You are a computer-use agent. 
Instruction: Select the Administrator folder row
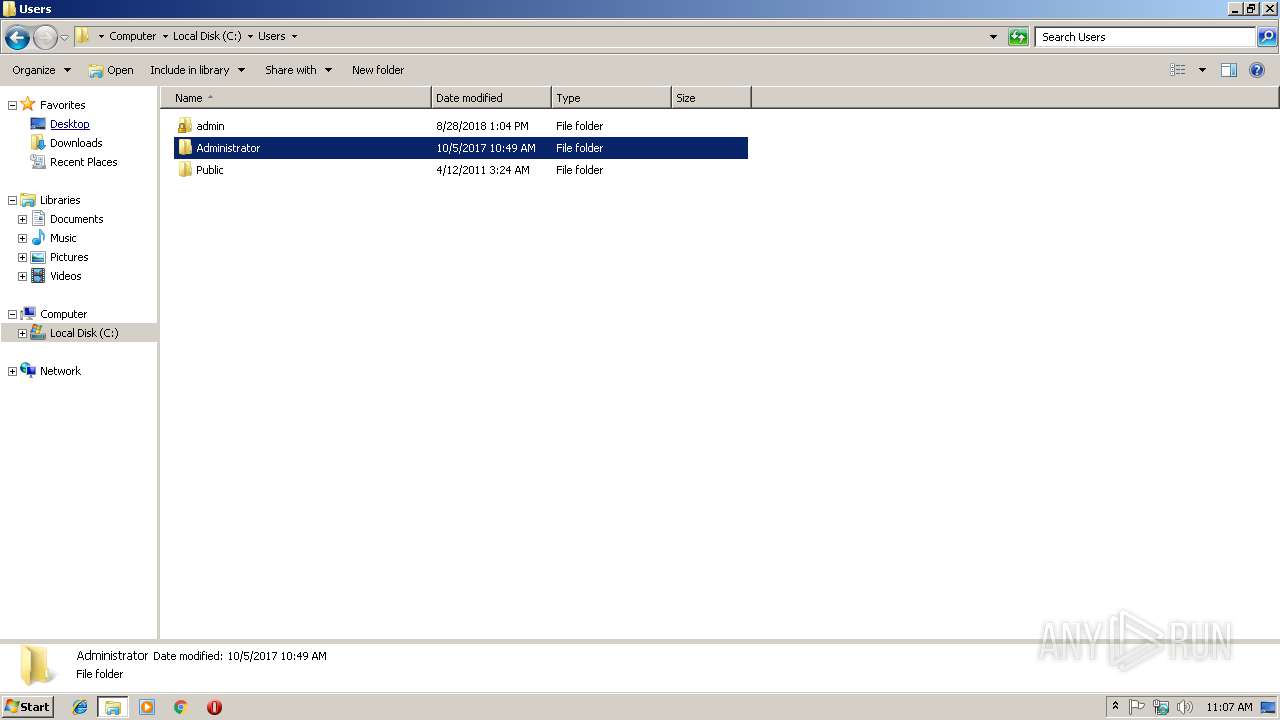[460, 148]
